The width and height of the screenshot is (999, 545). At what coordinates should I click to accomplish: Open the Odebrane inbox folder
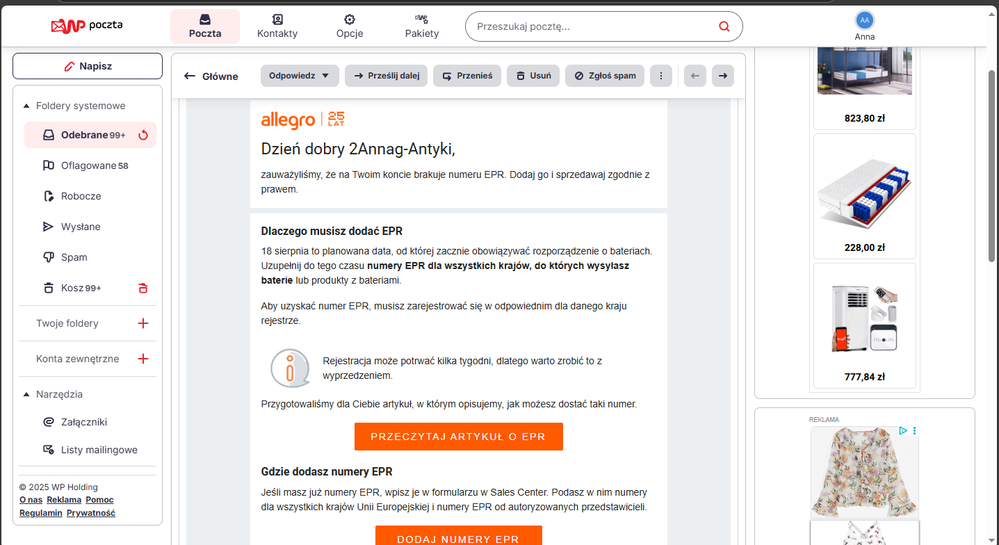pos(90,135)
